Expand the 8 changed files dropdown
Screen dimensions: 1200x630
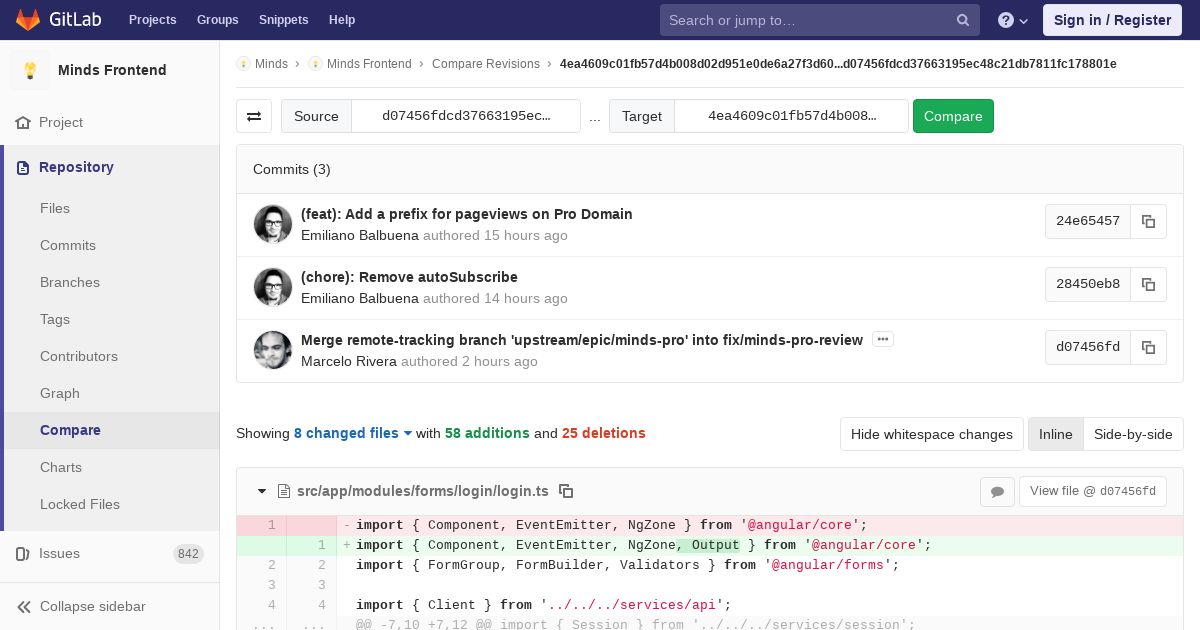[x=353, y=433]
